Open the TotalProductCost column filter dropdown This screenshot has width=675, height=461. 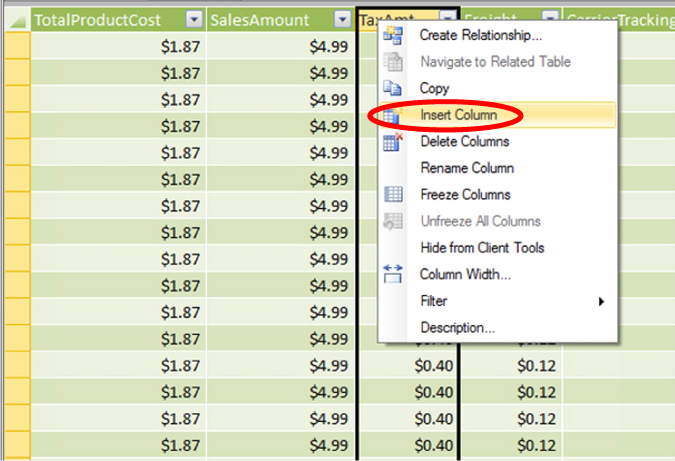click(x=194, y=19)
